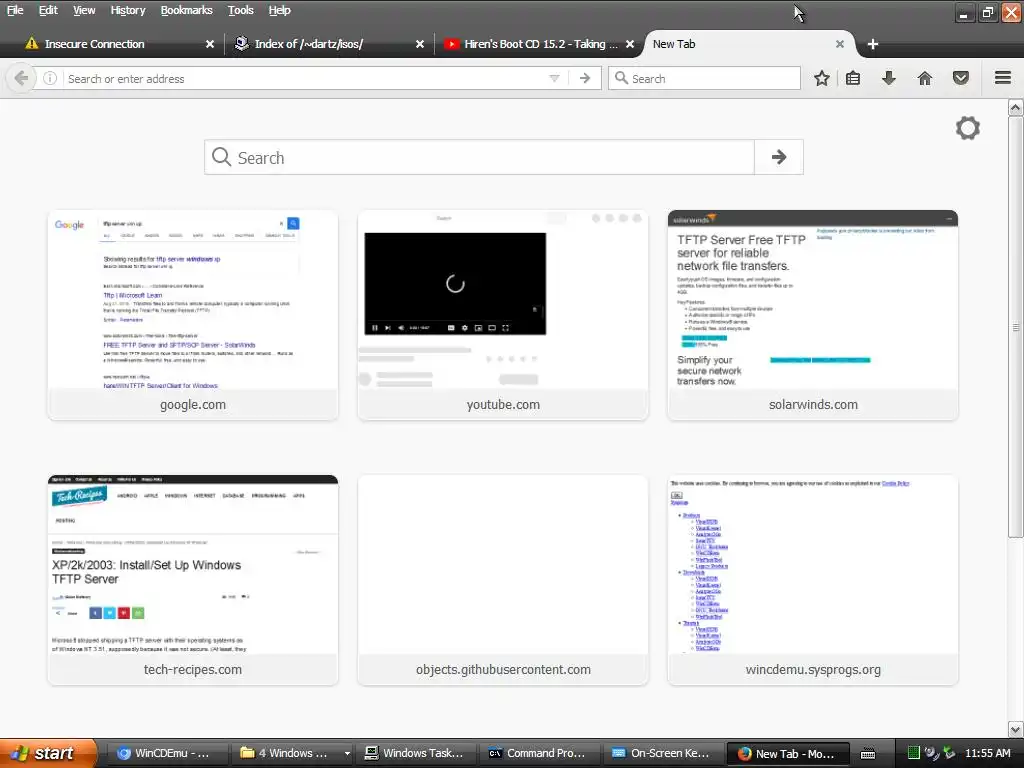Switch to Index of /~dartz/isos/ tab

[x=327, y=44]
